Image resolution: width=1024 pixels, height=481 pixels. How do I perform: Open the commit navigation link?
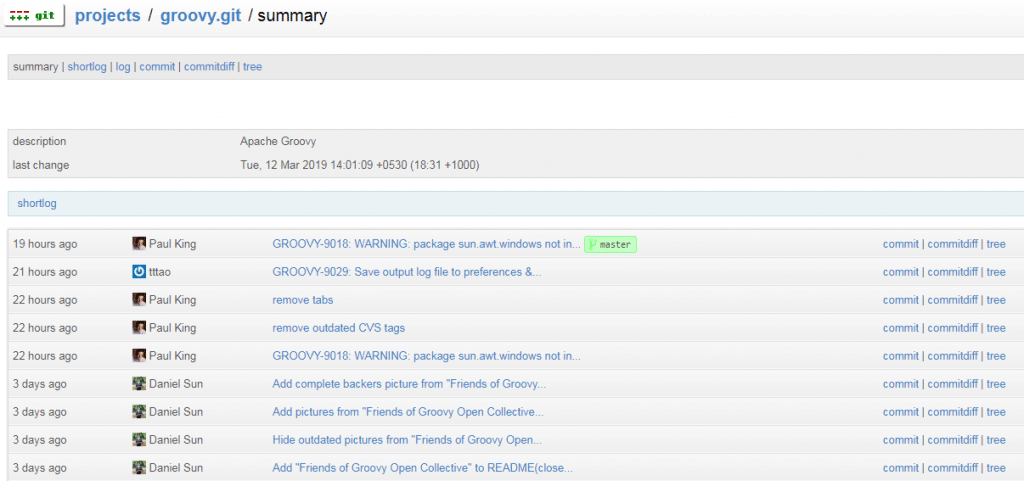coord(157,67)
